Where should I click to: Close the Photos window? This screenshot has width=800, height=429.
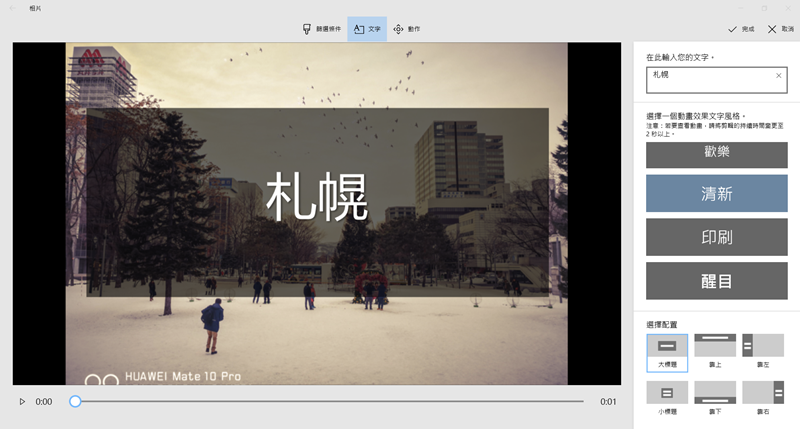(788, 8)
